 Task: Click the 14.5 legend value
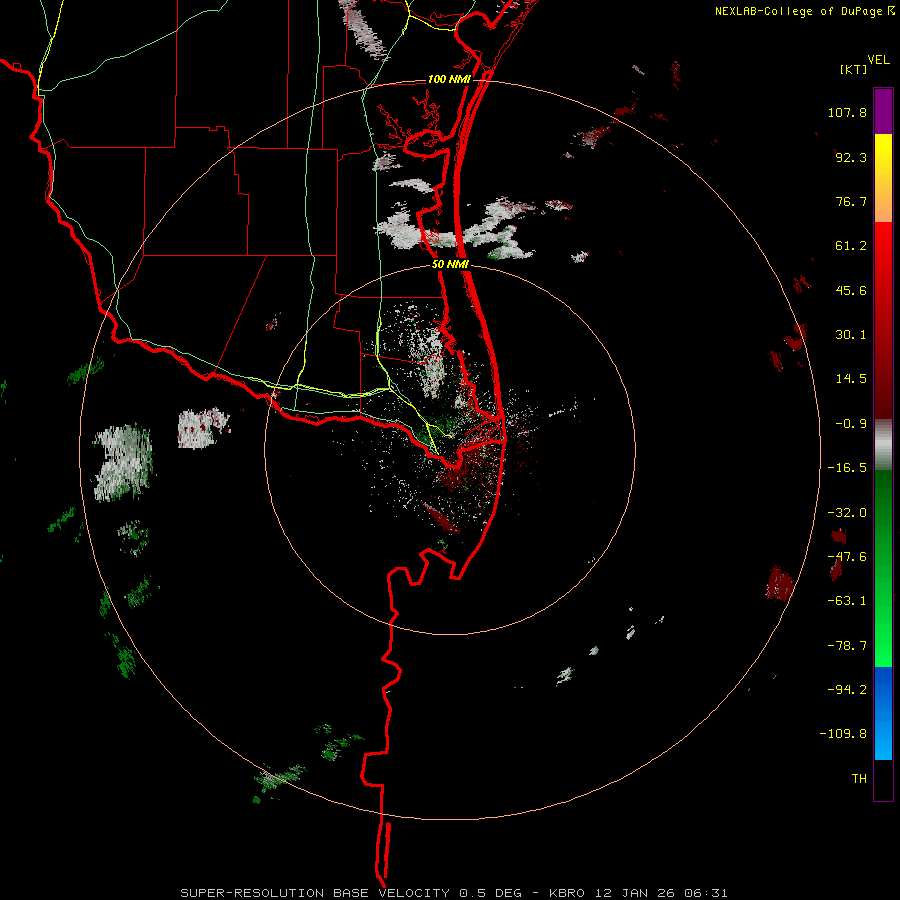851,379
